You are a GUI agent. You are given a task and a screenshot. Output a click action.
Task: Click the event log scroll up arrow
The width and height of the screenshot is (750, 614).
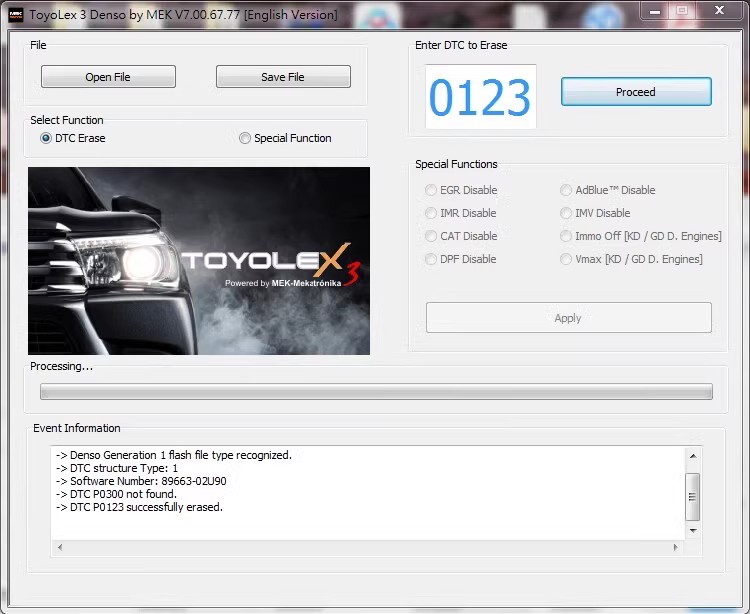tap(693, 456)
